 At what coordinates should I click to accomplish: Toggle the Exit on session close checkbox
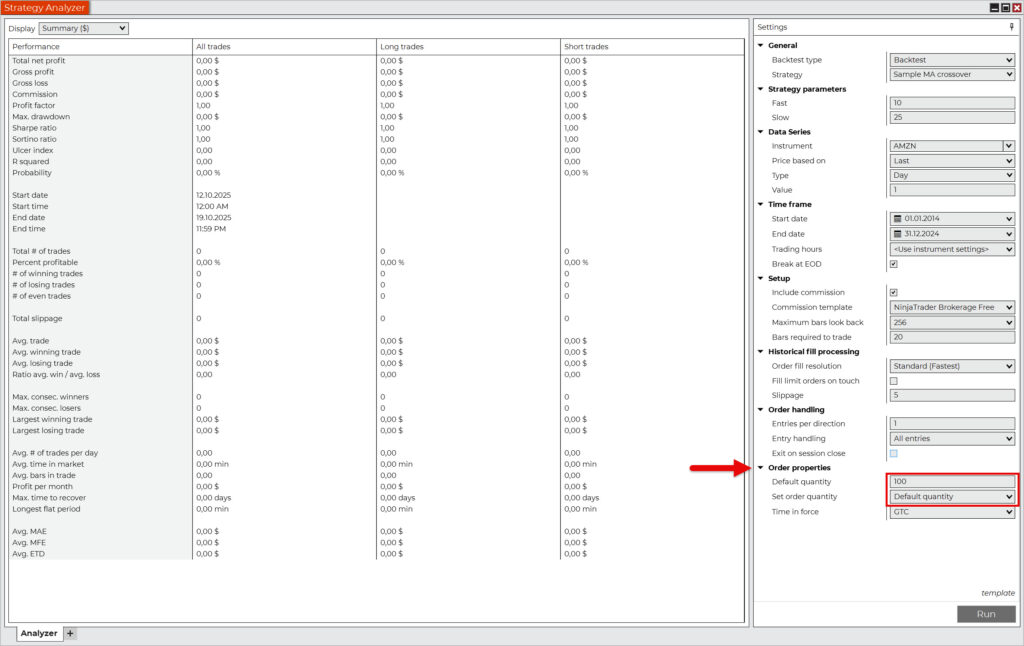coord(893,453)
